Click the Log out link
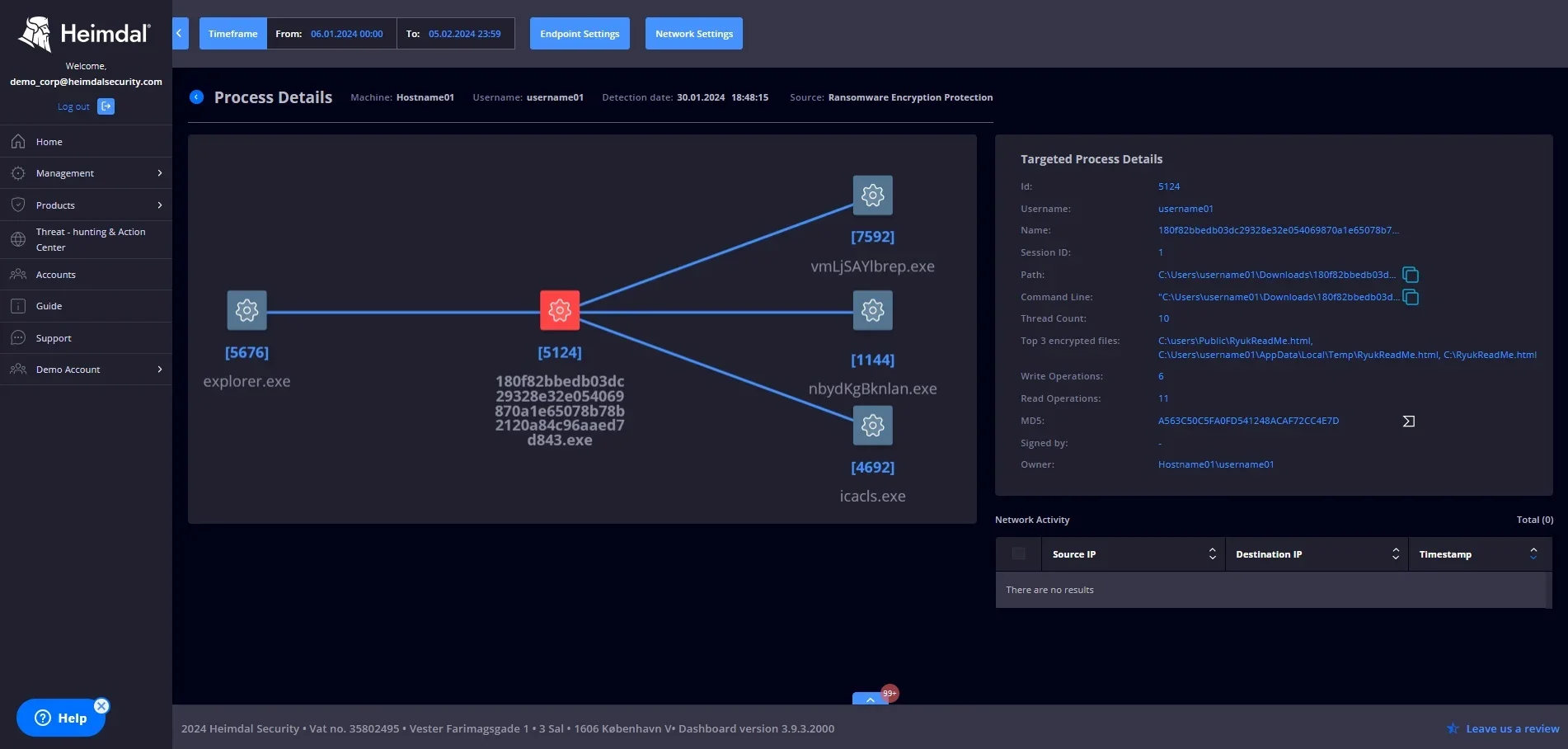This screenshot has height=749, width=1568. (x=73, y=106)
